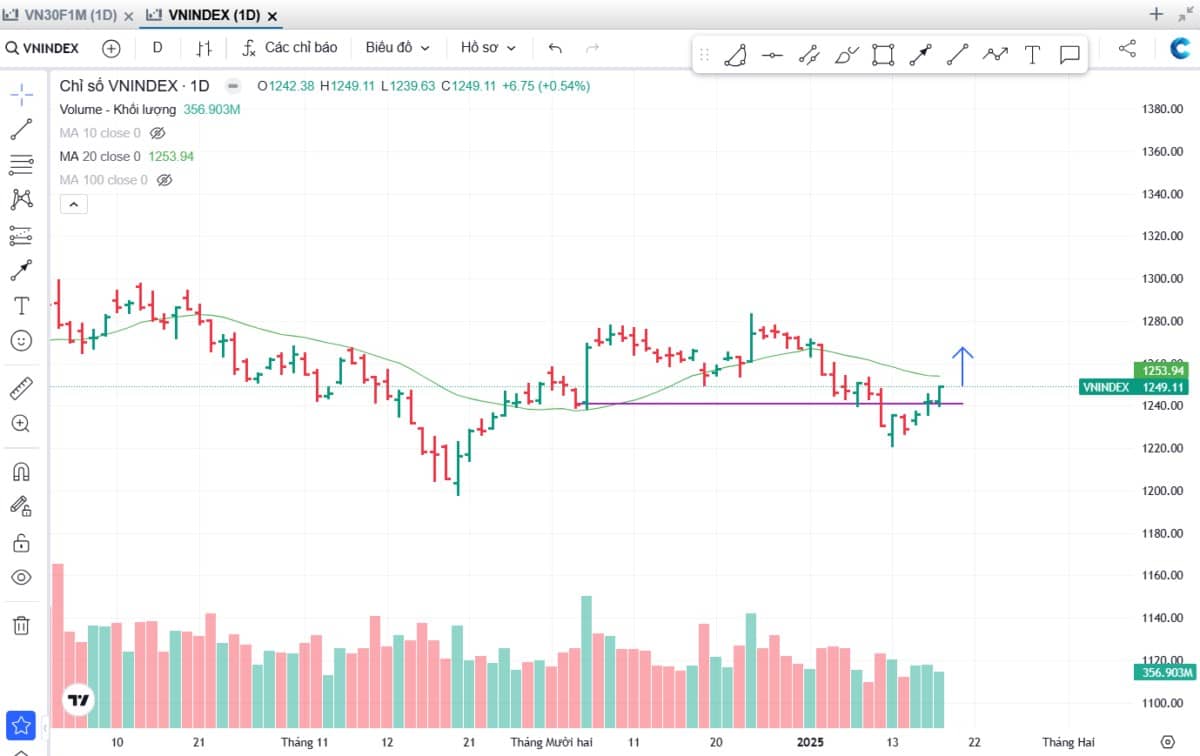Image resolution: width=1200 pixels, height=756 pixels.
Task: Toggle stay in drawing mode
Action: pyautogui.click(x=21, y=506)
